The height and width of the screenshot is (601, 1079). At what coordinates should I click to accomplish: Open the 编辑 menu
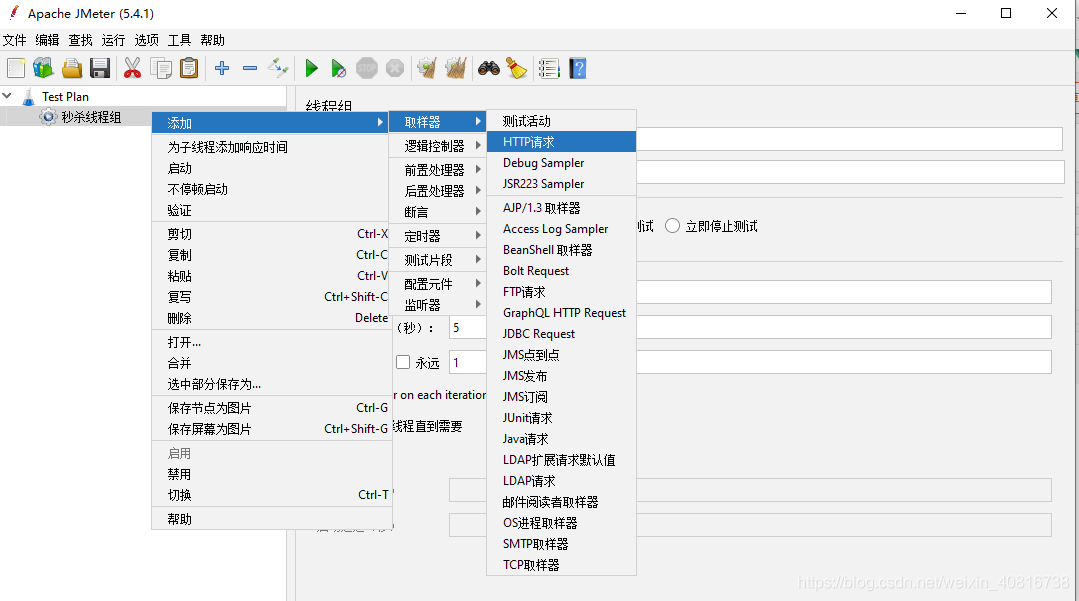pos(47,40)
